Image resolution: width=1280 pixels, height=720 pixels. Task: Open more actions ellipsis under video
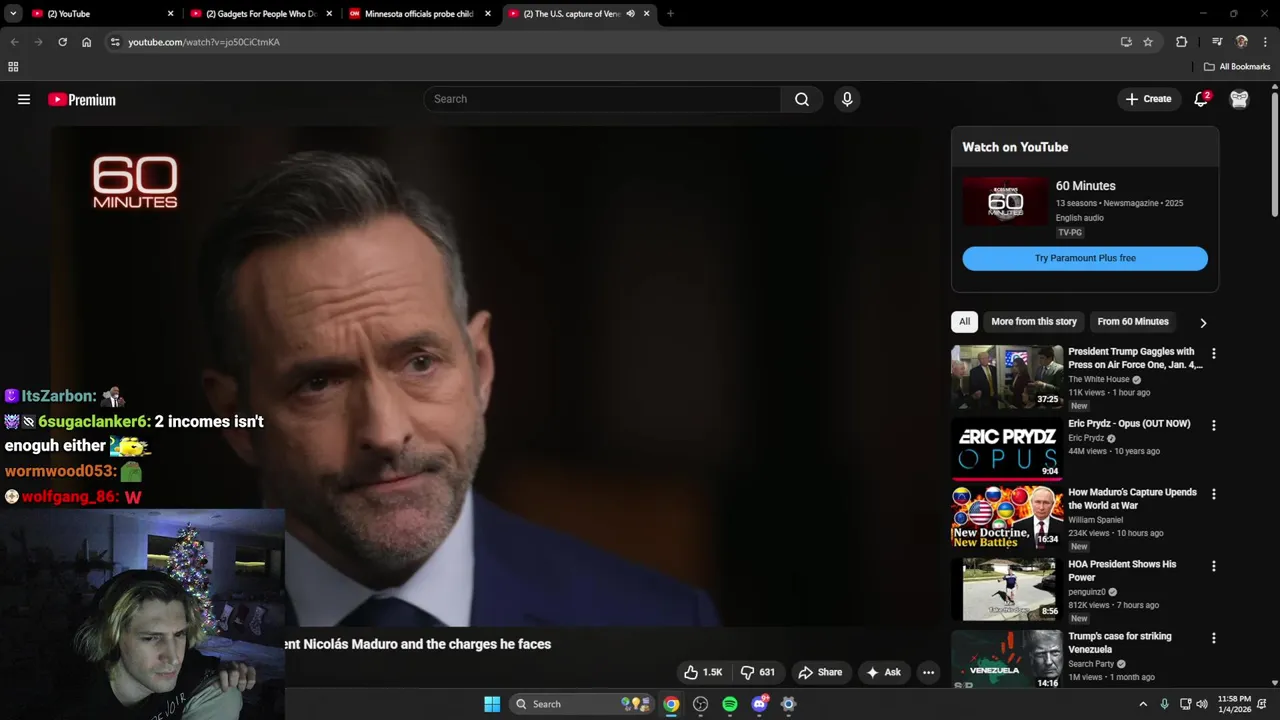coord(928,672)
